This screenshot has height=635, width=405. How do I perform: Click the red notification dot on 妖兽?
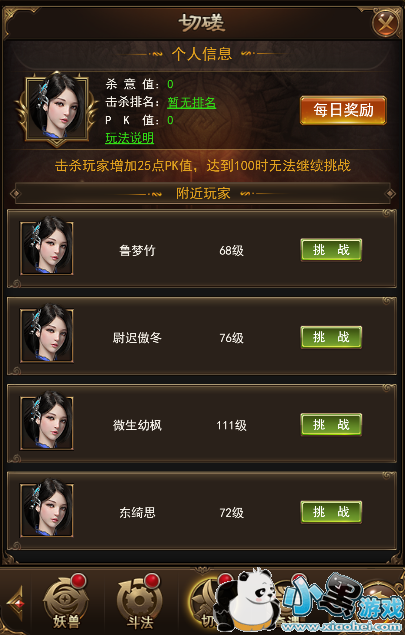79,580
